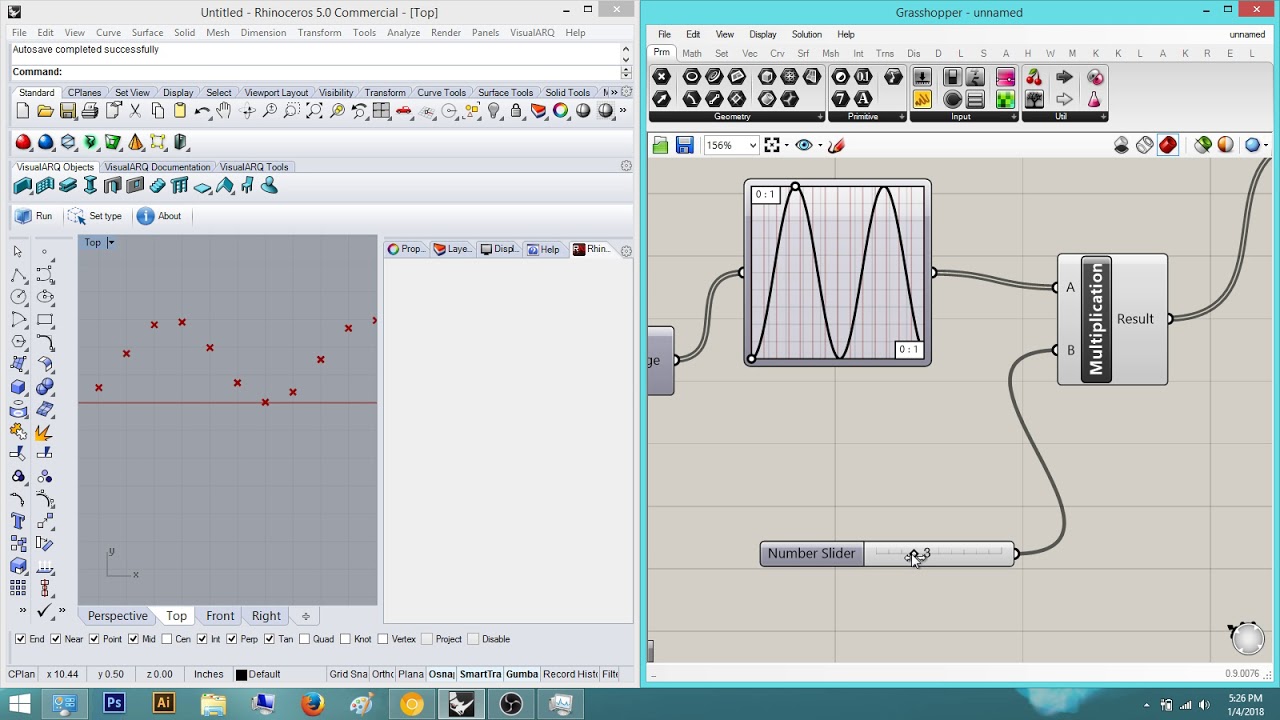
Task: Toggle the End osnap checkbox
Action: coord(20,639)
